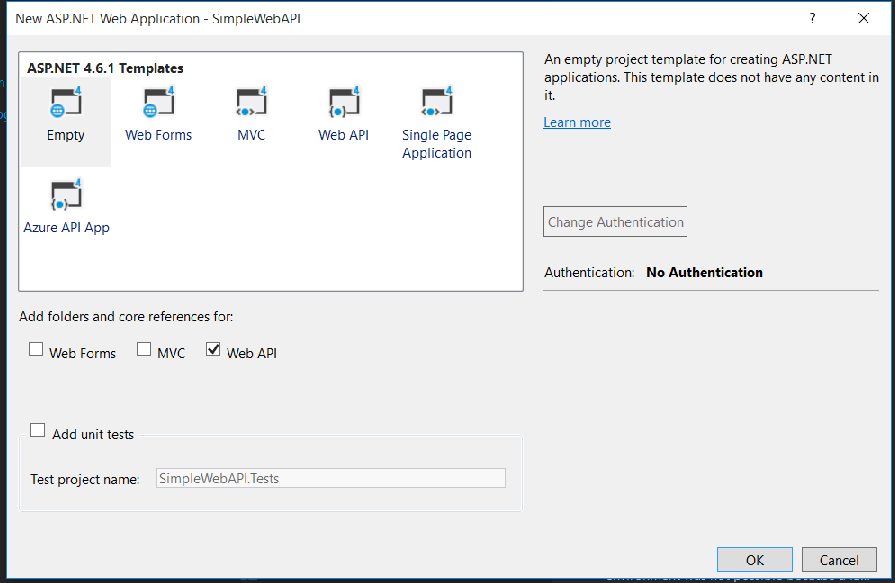
Task: Enable the Web Forms folder references
Action: (x=36, y=349)
